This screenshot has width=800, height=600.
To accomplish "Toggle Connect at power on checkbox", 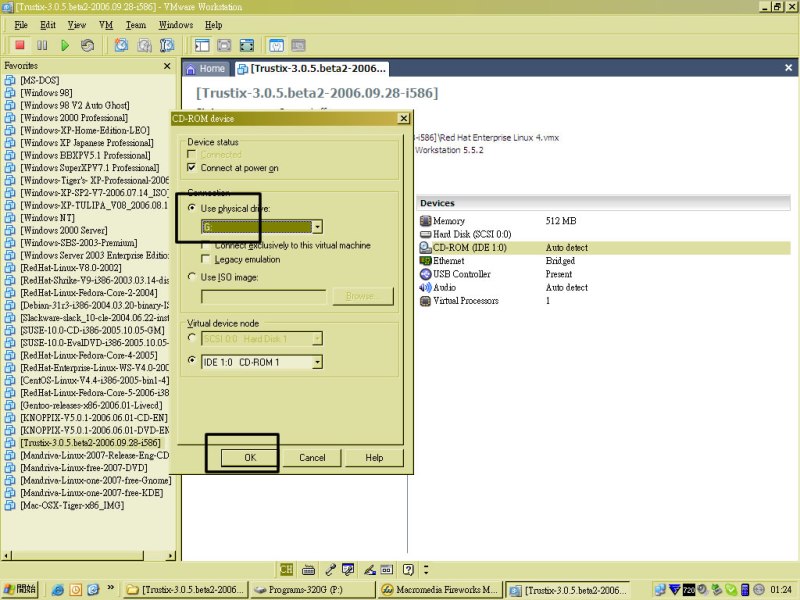I will click(191, 167).
